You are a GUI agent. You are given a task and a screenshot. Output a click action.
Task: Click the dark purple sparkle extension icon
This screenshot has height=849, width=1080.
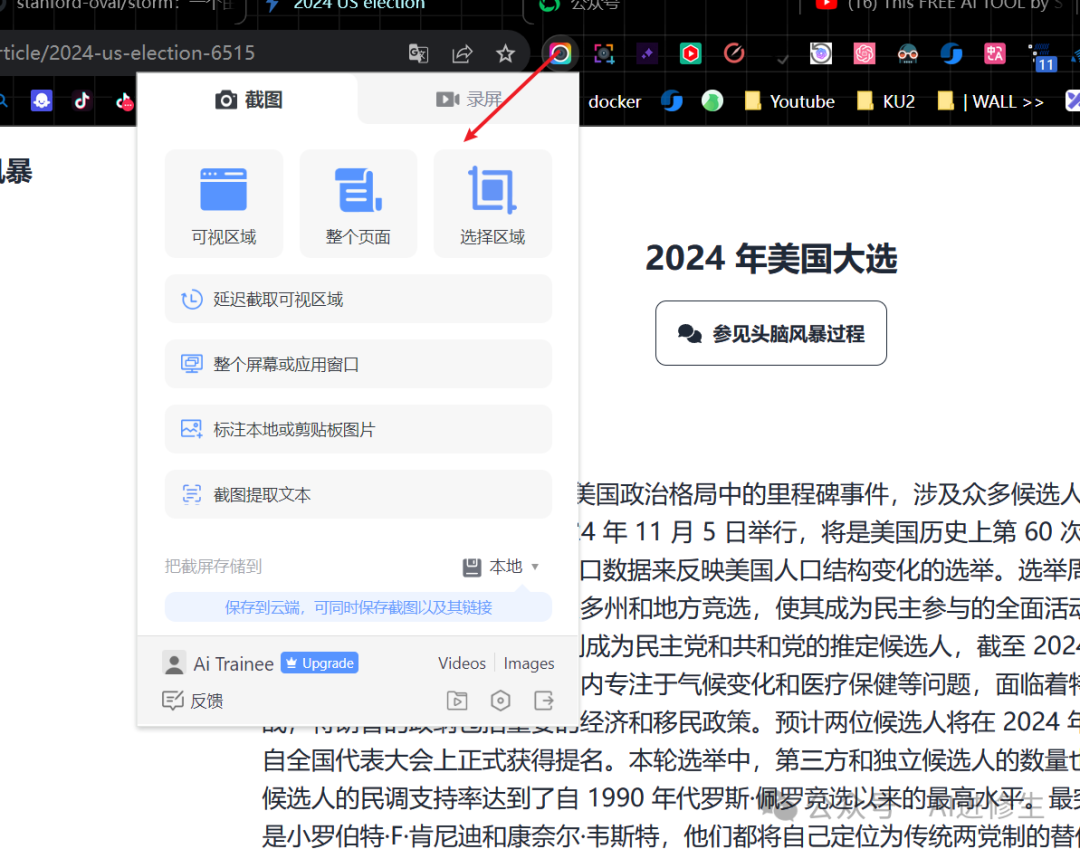tap(647, 53)
